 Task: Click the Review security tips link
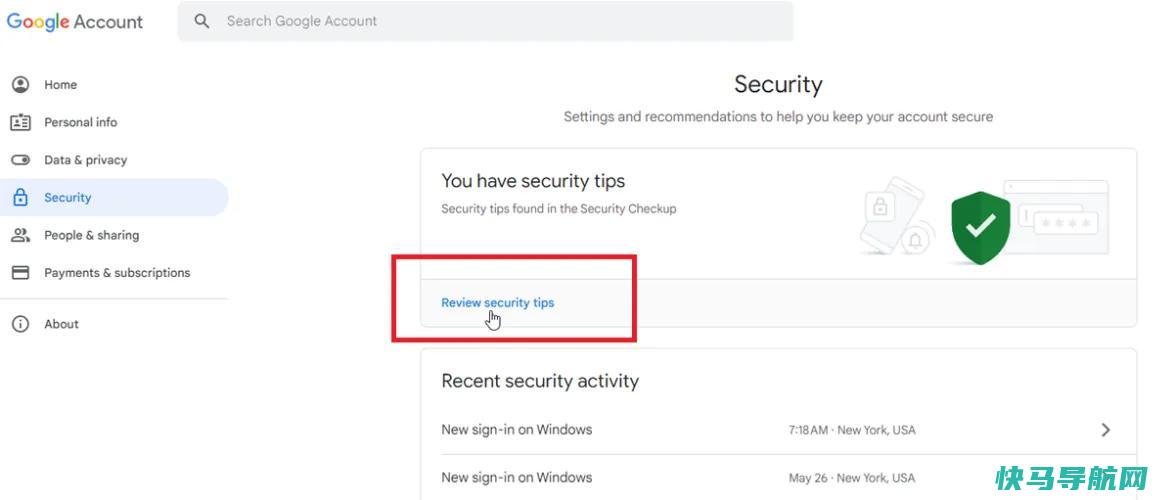click(498, 302)
